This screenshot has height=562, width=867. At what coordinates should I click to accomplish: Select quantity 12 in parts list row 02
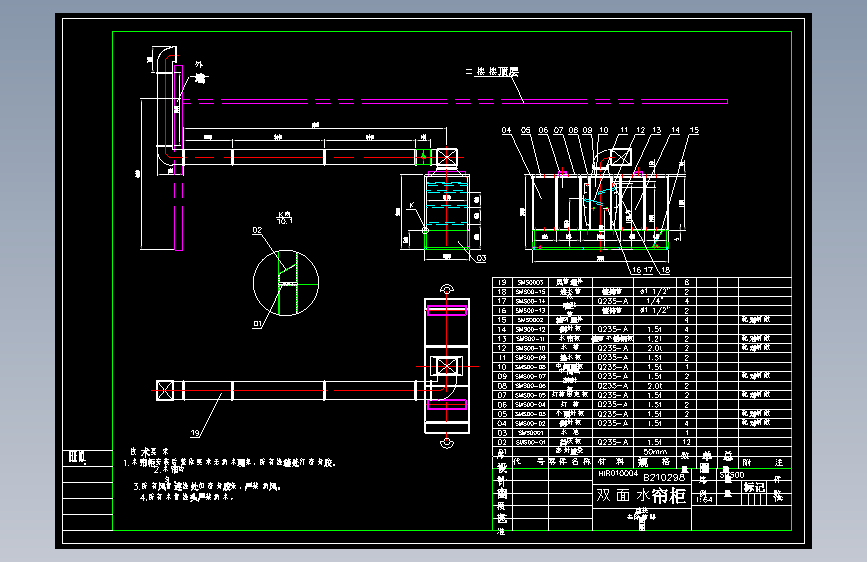click(686, 442)
